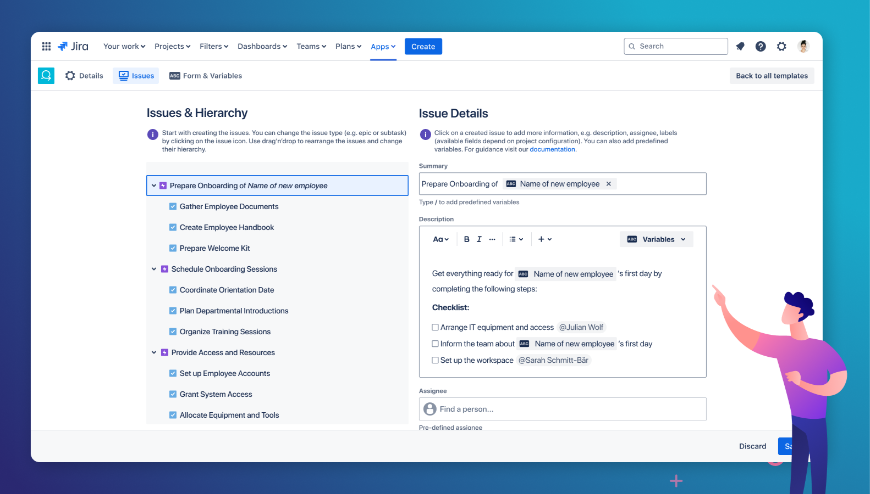The height and width of the screenshot is (494, 870).
Task: Check Inform the team about checklist item
Action: (435, 344)
